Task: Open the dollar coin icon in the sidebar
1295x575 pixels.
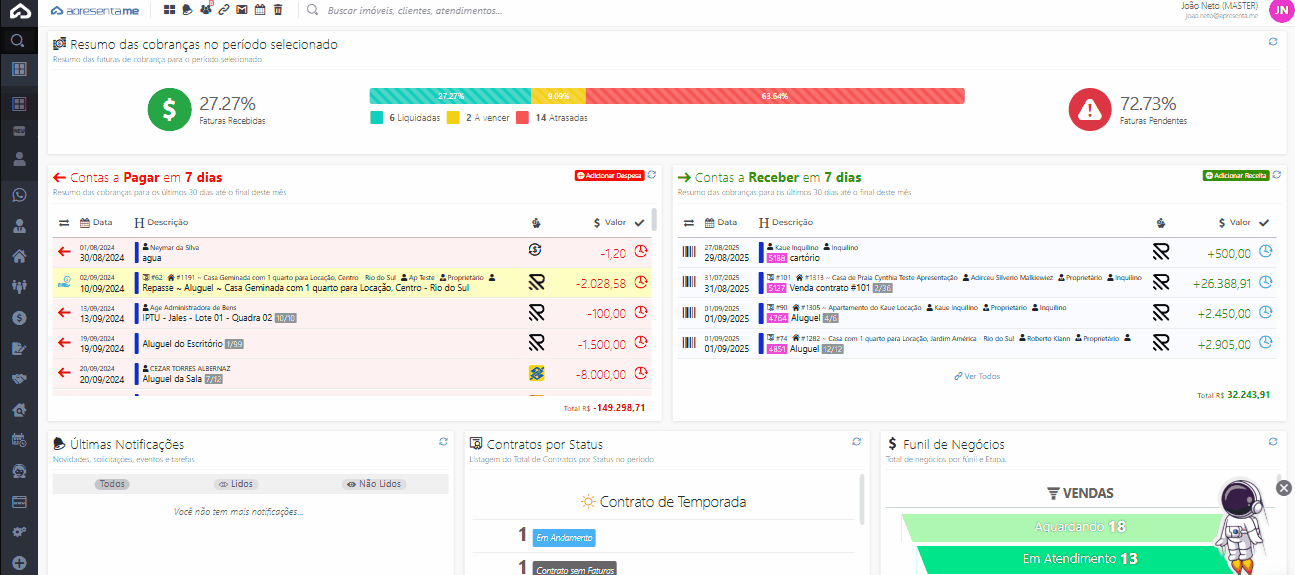Action: tap(18, 318)
